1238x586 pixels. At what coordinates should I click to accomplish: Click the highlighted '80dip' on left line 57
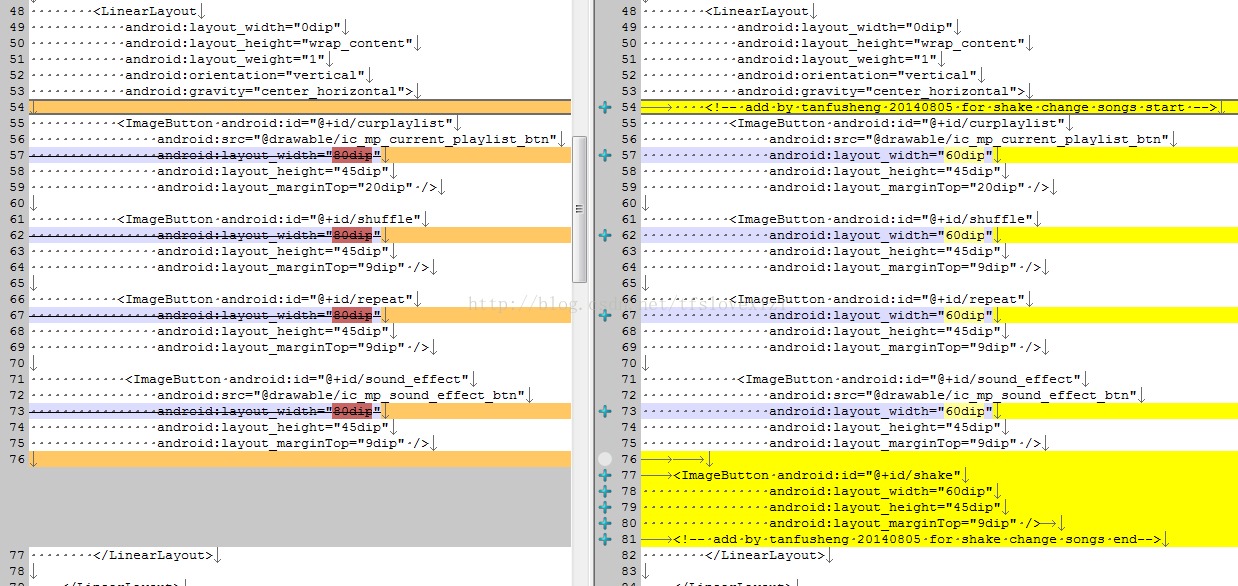(x=352, y=155)
